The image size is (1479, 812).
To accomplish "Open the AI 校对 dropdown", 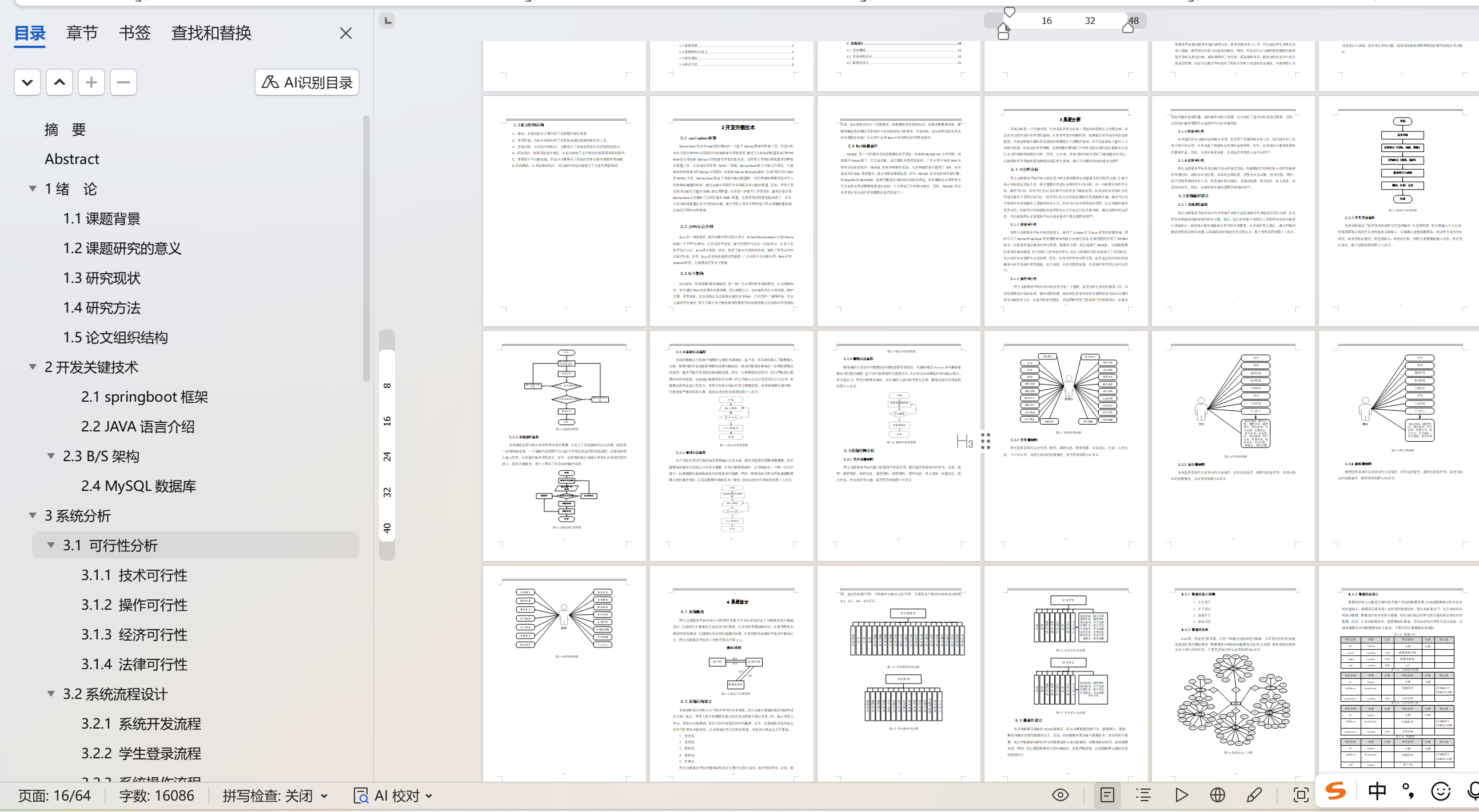I will click(394, 796).
